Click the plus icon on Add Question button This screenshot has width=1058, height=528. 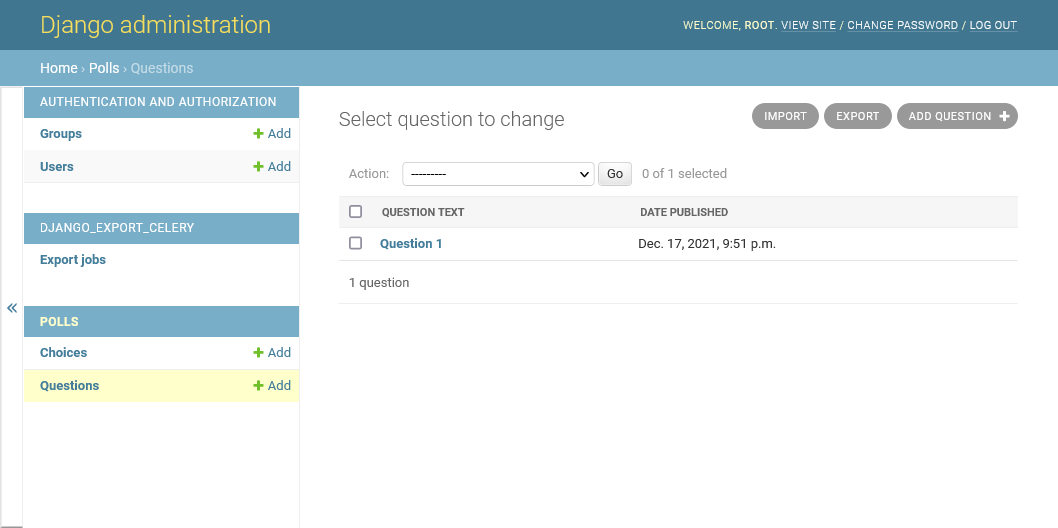point(1004,116)
